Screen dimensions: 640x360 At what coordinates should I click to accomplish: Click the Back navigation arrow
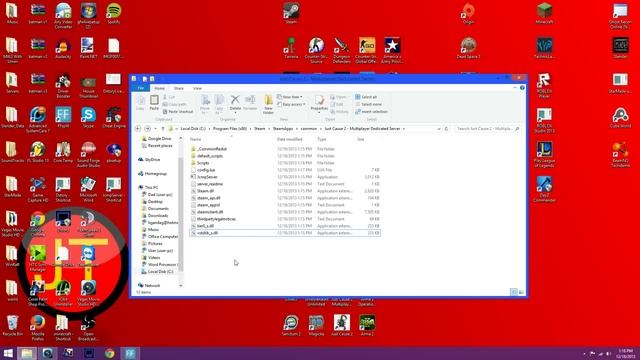click(138, 129)
